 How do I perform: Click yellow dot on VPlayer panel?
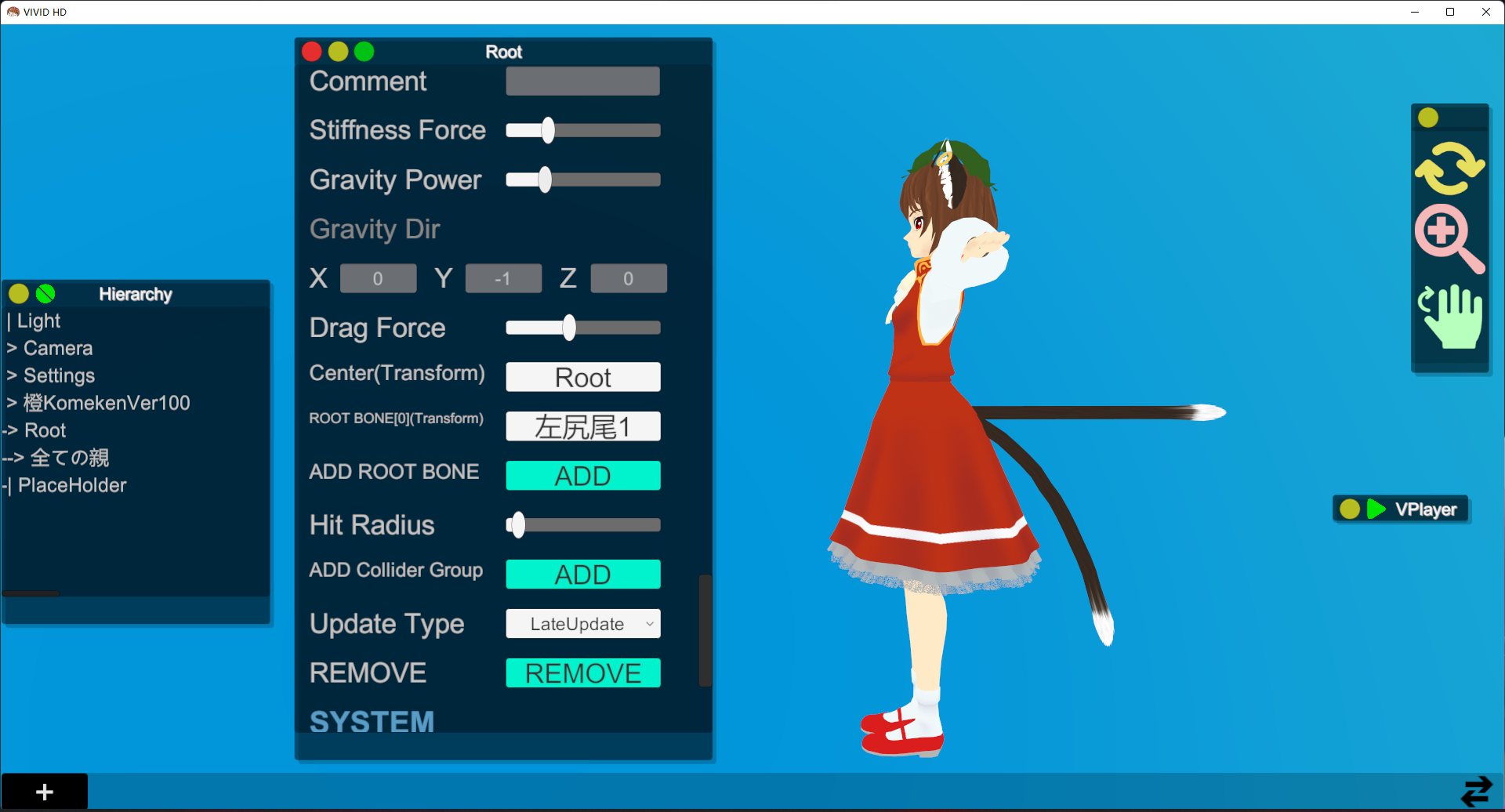coord(1350,509)
